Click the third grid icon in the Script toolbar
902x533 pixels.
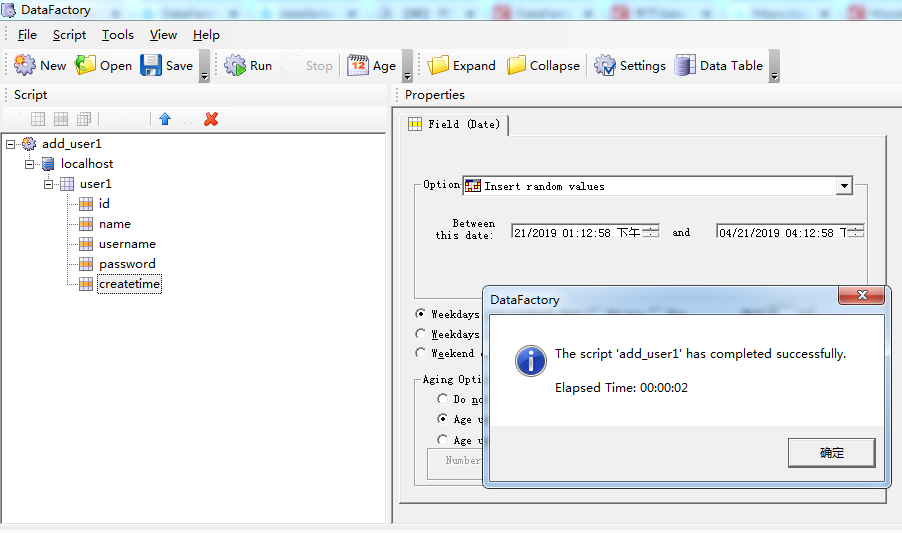pyautogui.click(x=84, y=119)
